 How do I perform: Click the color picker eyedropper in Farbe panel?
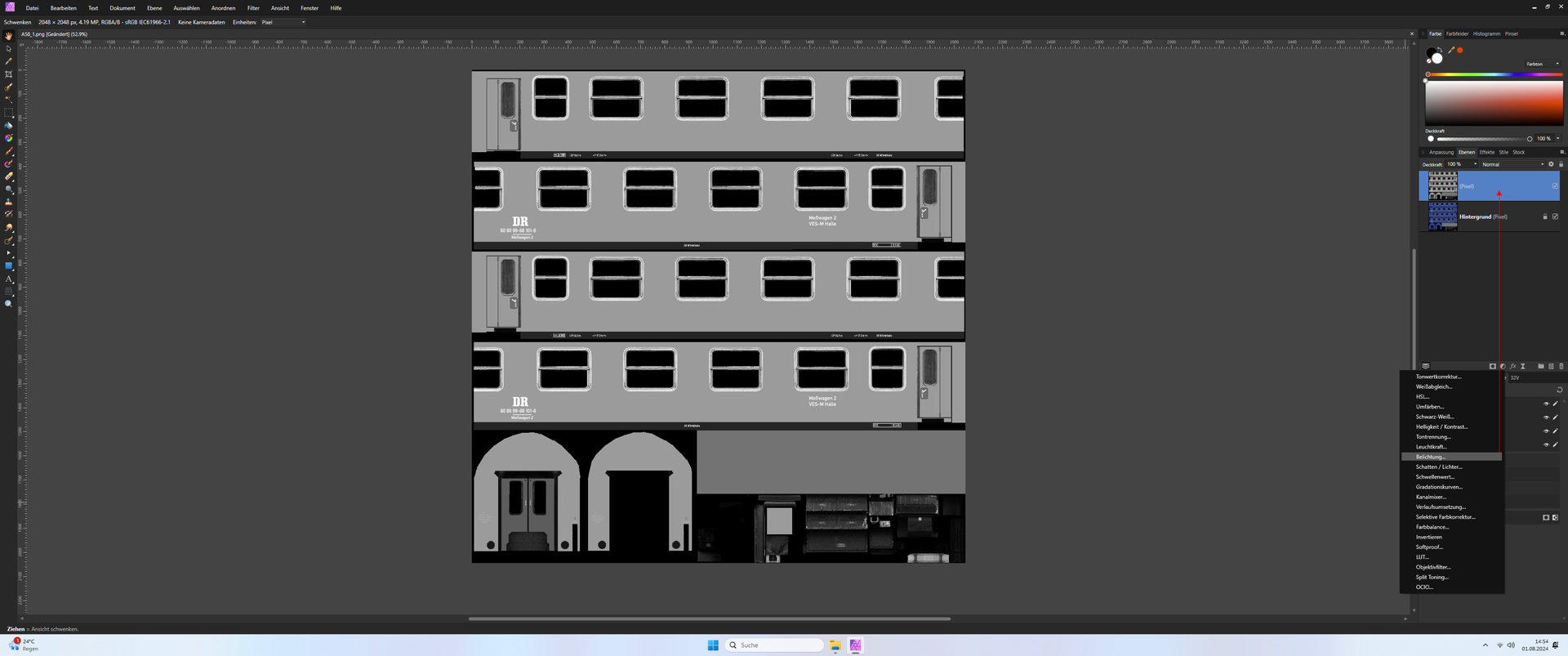[1451, 51]
